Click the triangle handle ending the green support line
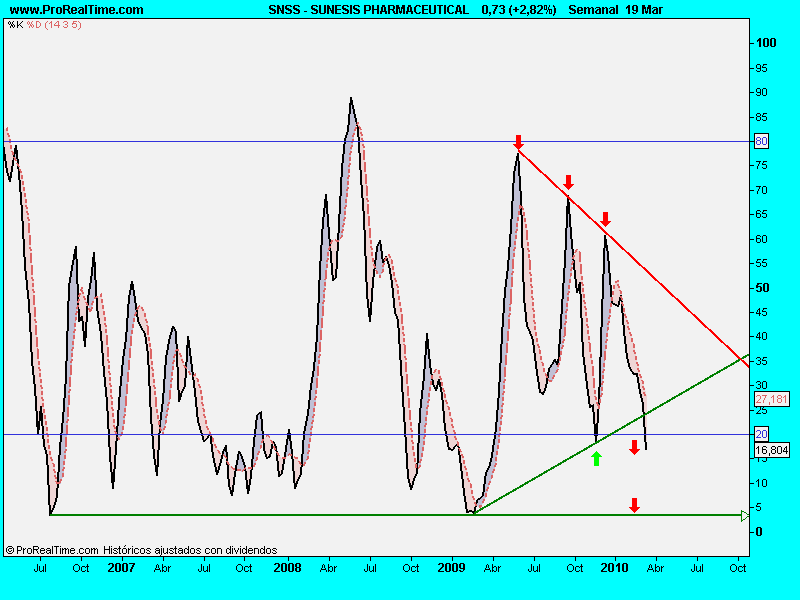This screenshot has height=600, width=800. 745,515
